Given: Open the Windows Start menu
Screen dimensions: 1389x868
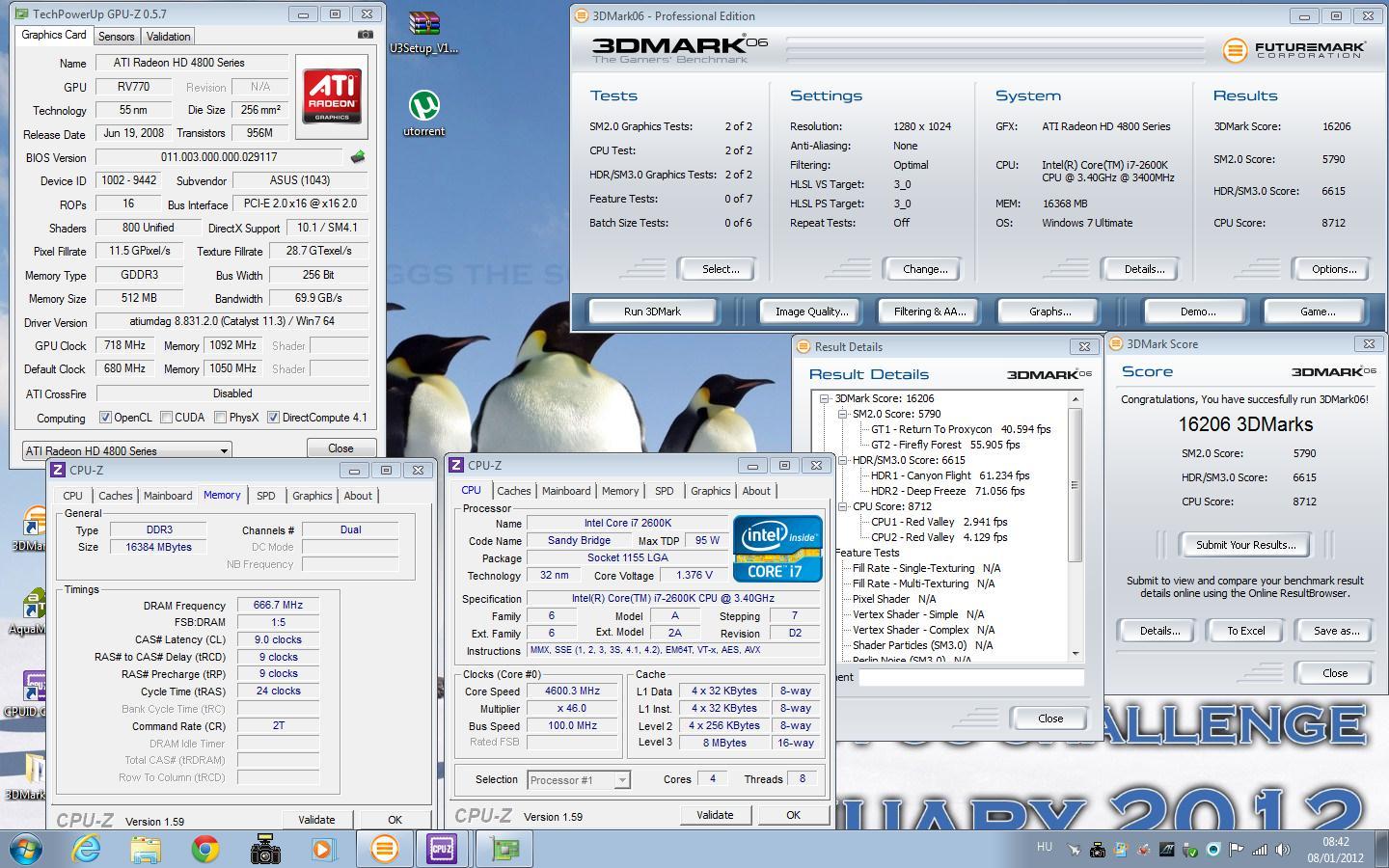Looking at the screenshot, I should (26, 849).
